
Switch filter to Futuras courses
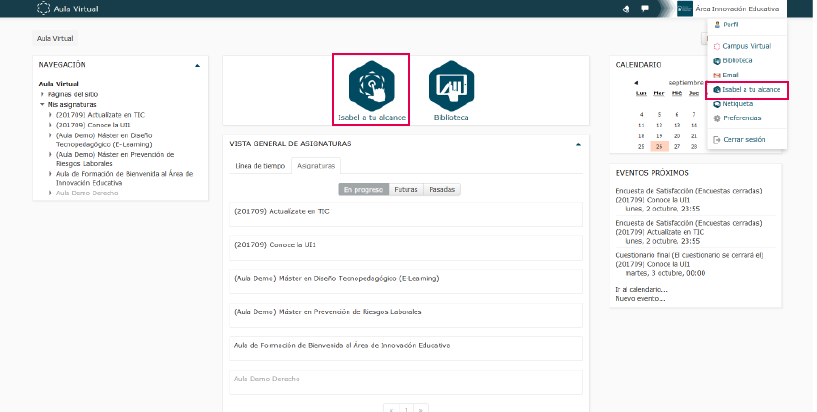(x=406, y=189)
